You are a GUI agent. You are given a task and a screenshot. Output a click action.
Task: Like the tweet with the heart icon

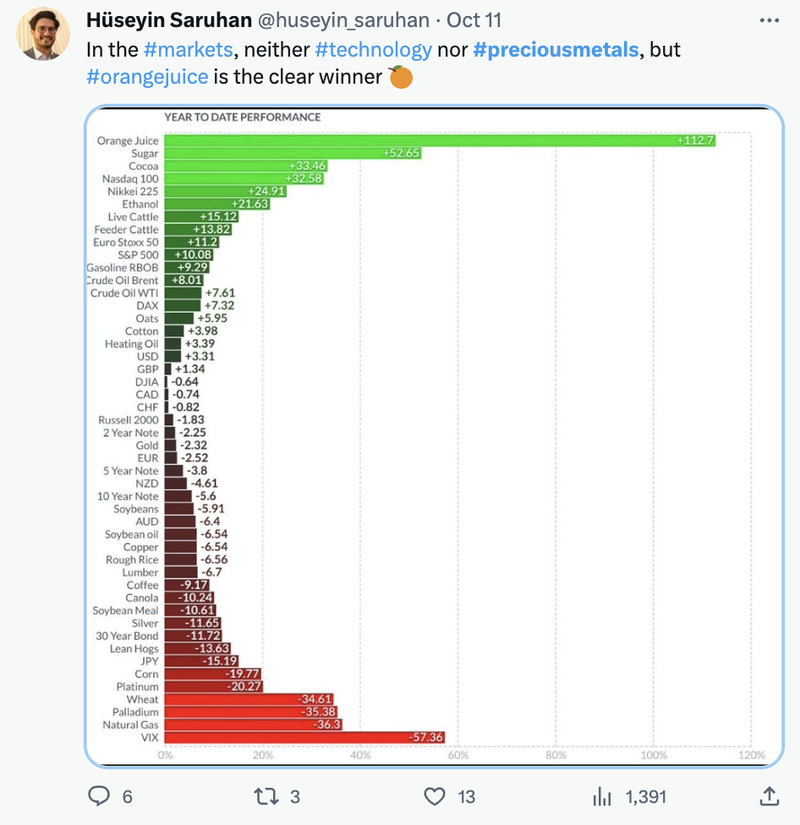coord(435,796)
